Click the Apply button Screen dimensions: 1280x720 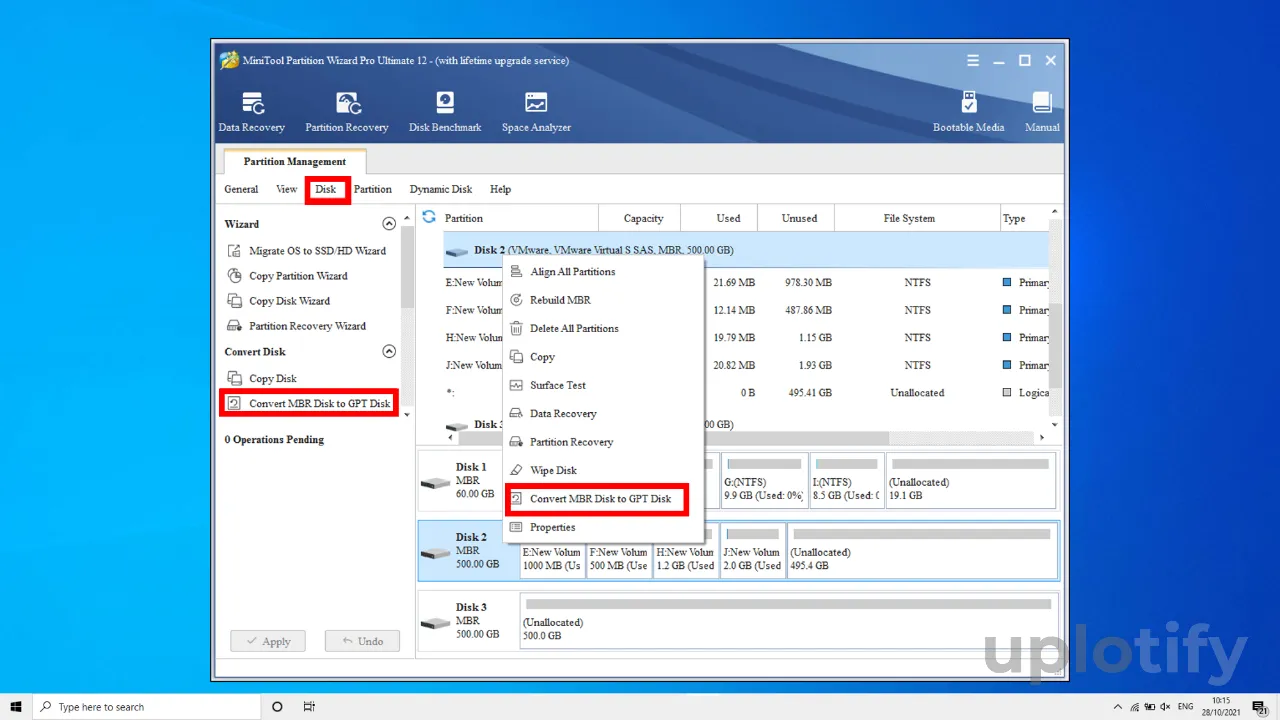point(268,641)
